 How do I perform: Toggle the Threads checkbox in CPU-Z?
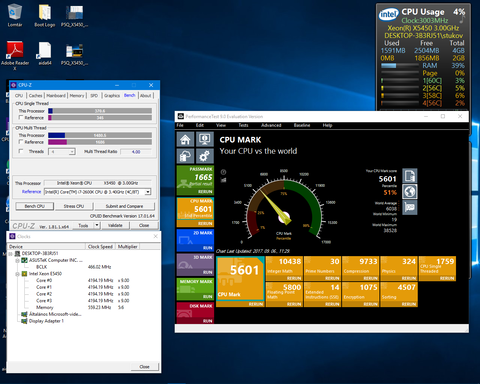(x=21, y=151)
